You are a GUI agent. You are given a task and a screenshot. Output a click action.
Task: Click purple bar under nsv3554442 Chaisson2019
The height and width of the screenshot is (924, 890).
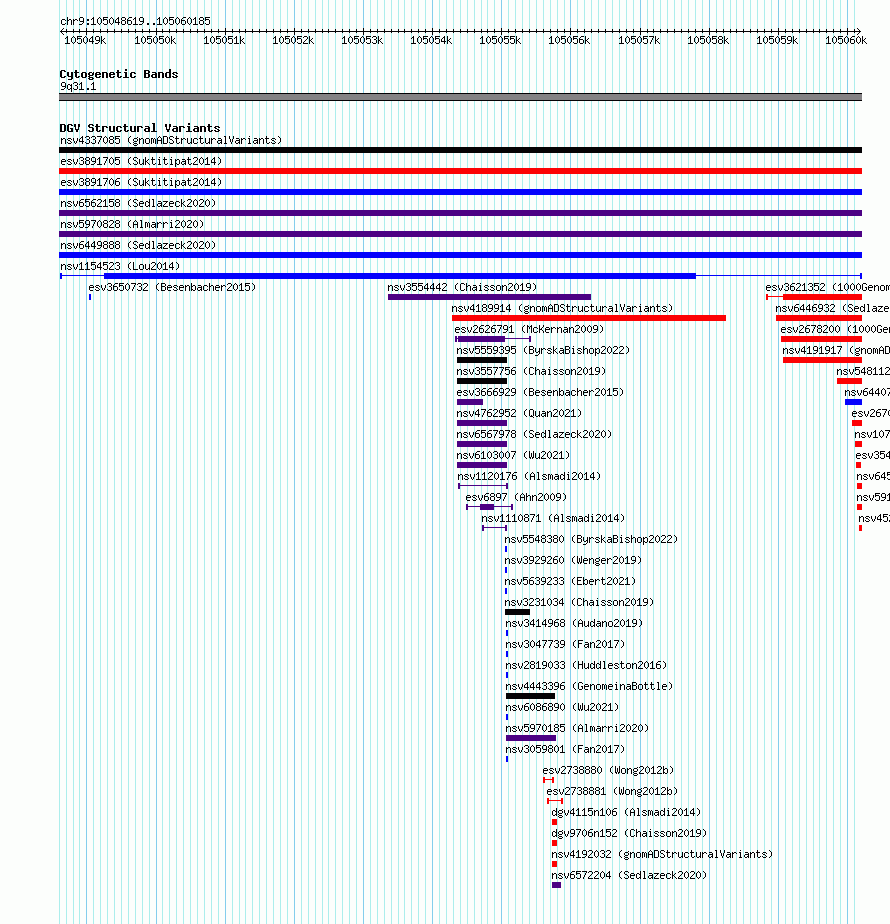pos(489,297)
